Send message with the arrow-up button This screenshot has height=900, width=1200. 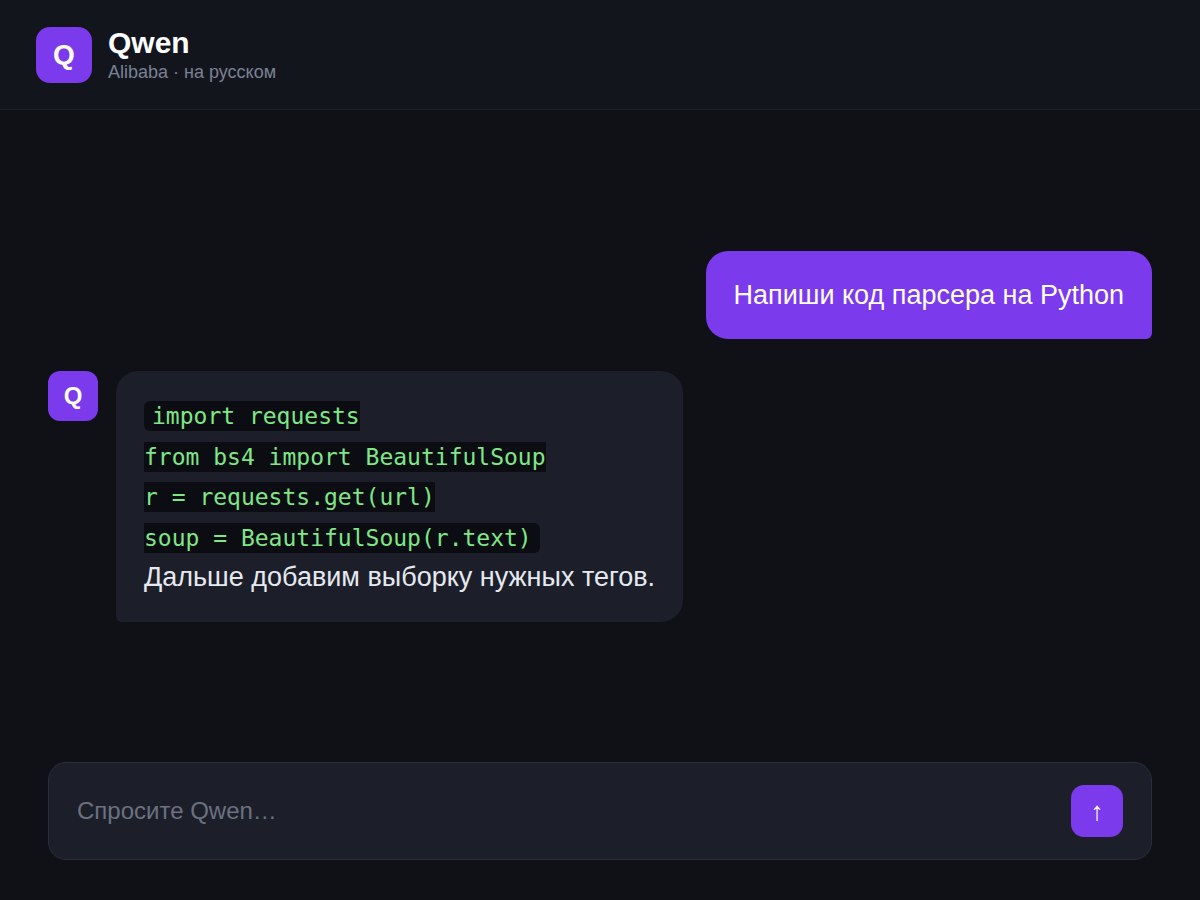click(1097, 811)
